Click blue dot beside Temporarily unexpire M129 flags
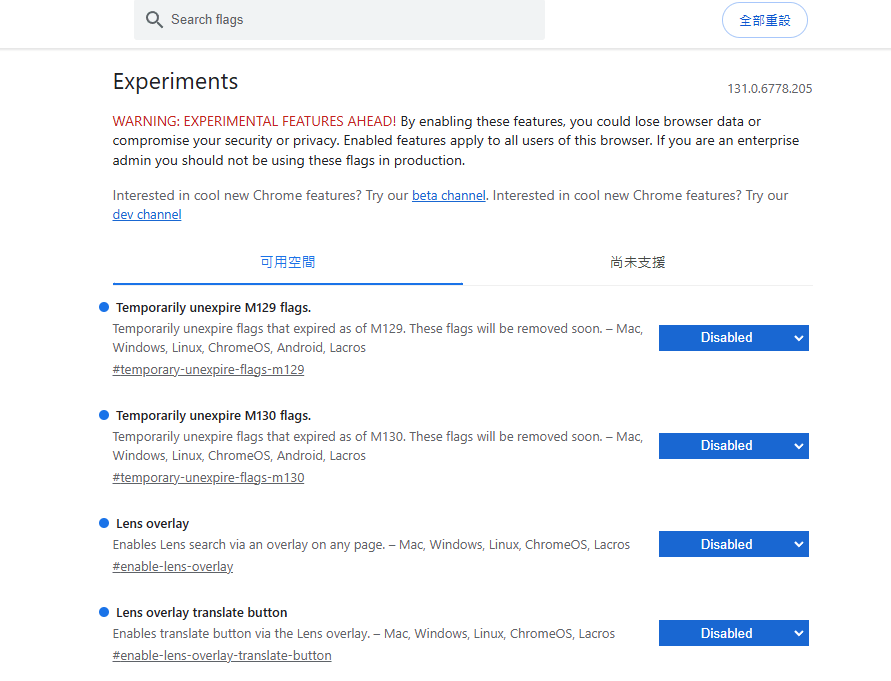891x681 pixels. 104,307
